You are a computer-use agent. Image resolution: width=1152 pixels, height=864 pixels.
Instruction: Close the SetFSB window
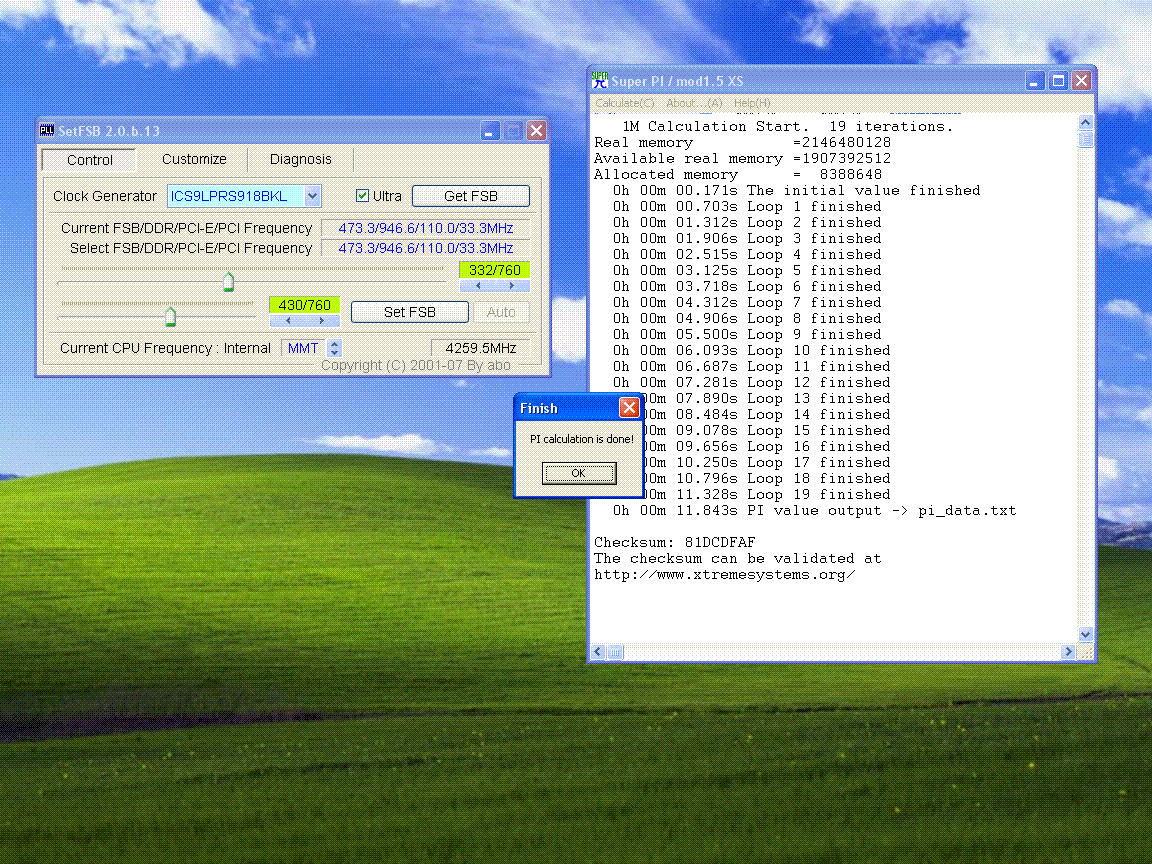[536, 130]
